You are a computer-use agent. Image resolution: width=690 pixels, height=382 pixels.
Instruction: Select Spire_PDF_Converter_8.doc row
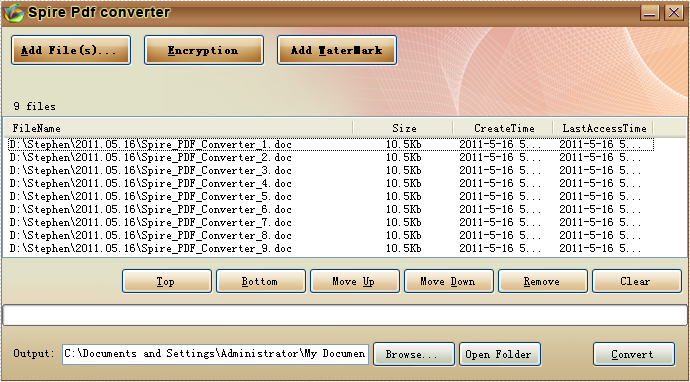point(330,235)
